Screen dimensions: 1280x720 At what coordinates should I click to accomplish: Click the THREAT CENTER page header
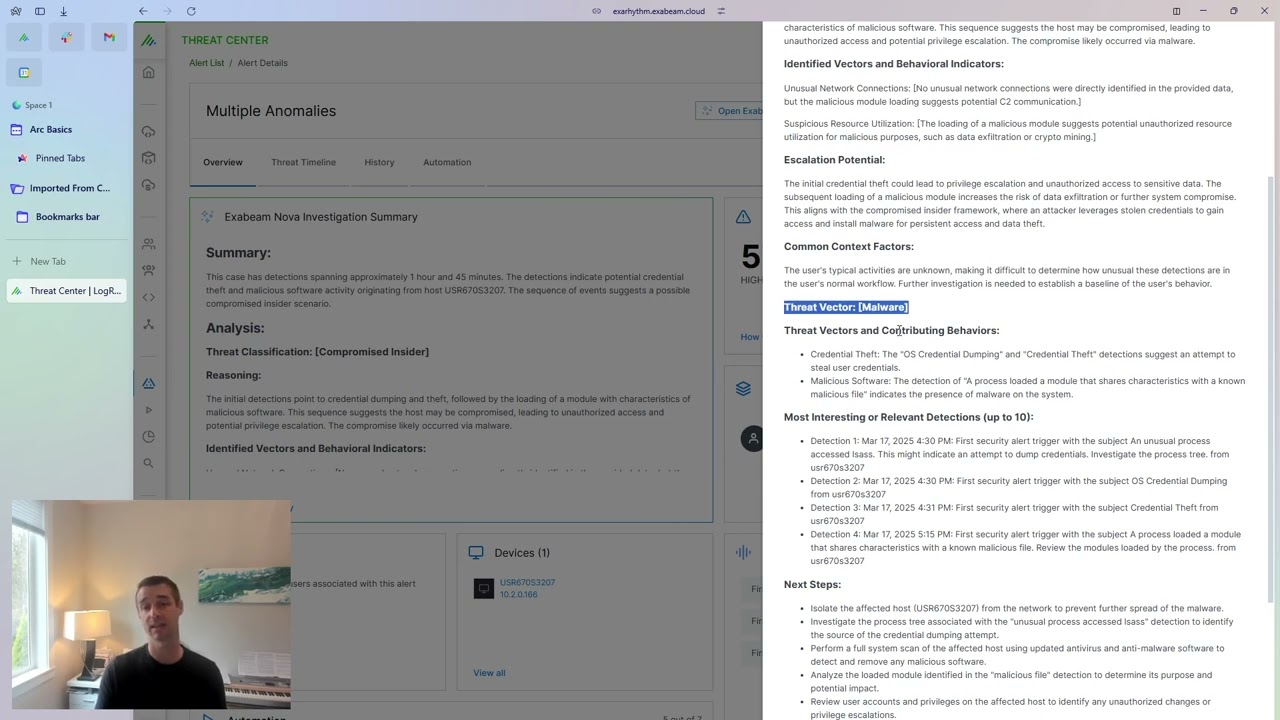click(x=225, y=40)
